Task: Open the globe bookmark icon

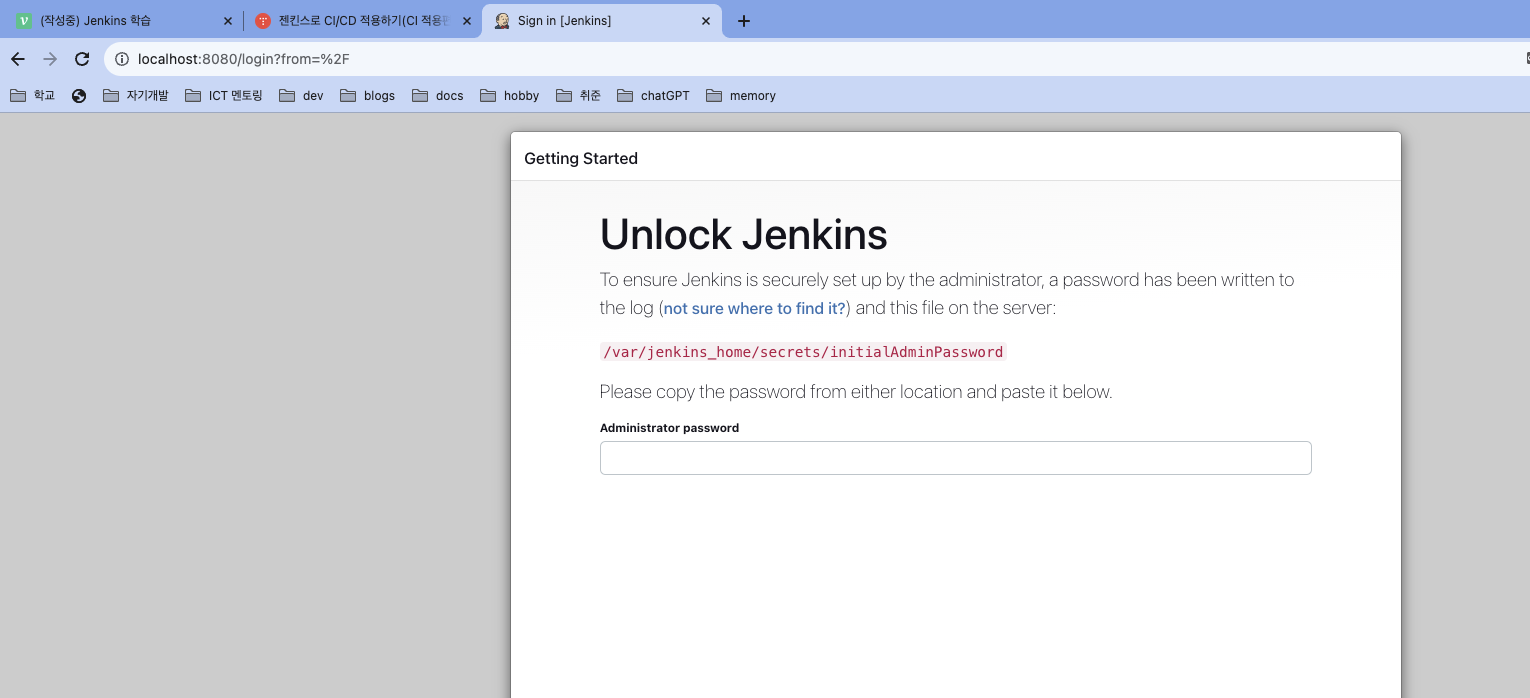Action: 79,96
